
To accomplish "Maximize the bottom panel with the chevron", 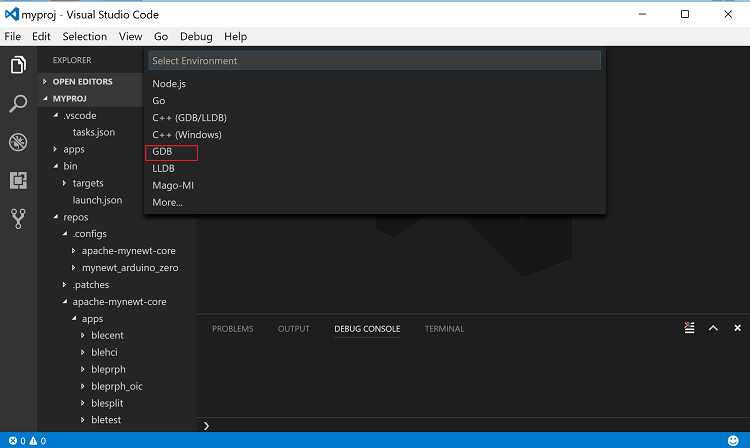I will tap(713, 328).
